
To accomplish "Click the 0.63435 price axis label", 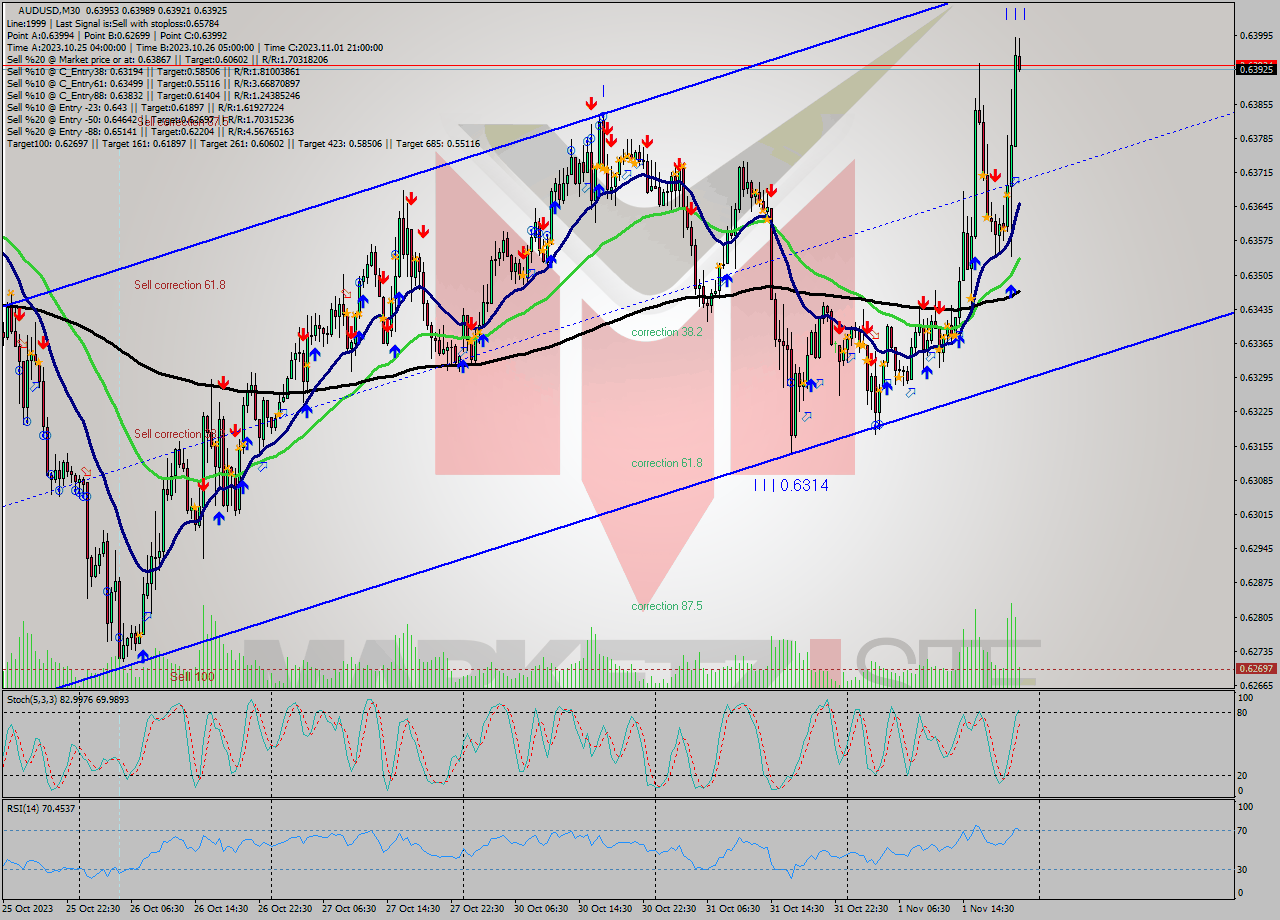I will 1256,309.
